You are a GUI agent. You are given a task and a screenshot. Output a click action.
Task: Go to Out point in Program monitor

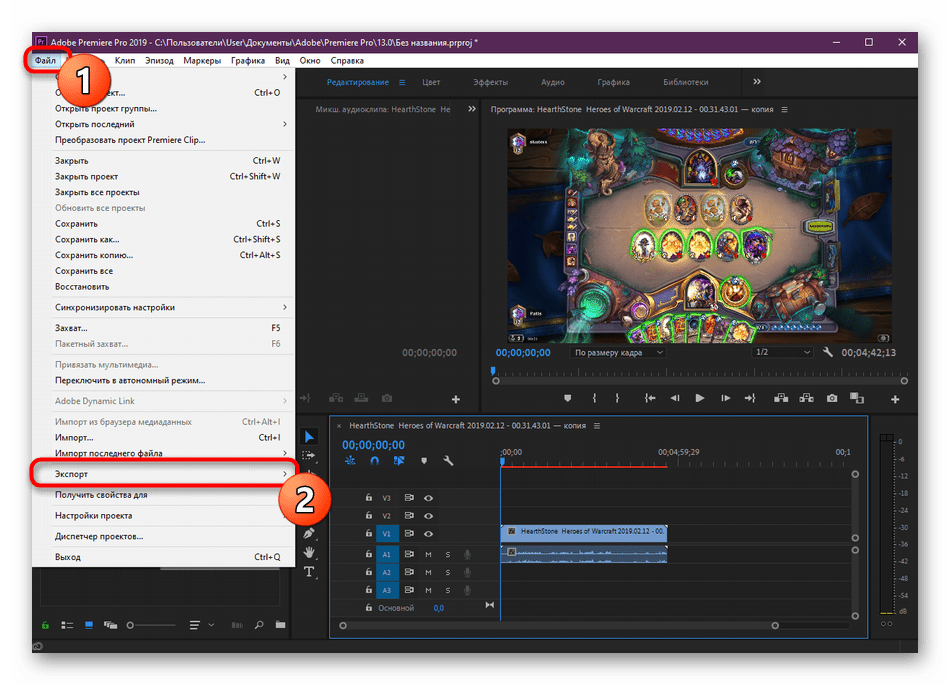[750, 398]
